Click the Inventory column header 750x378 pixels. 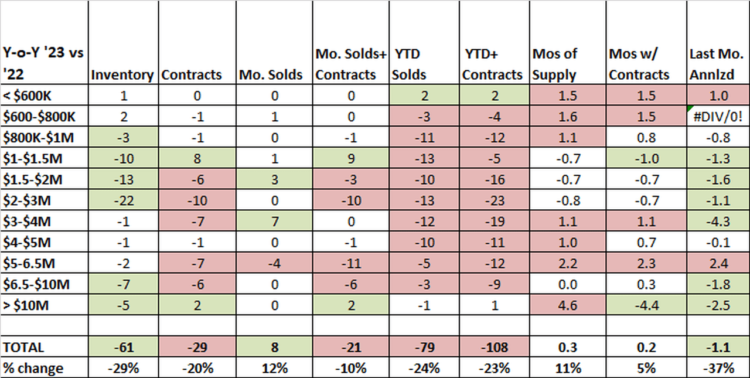[x=122, y=75]
